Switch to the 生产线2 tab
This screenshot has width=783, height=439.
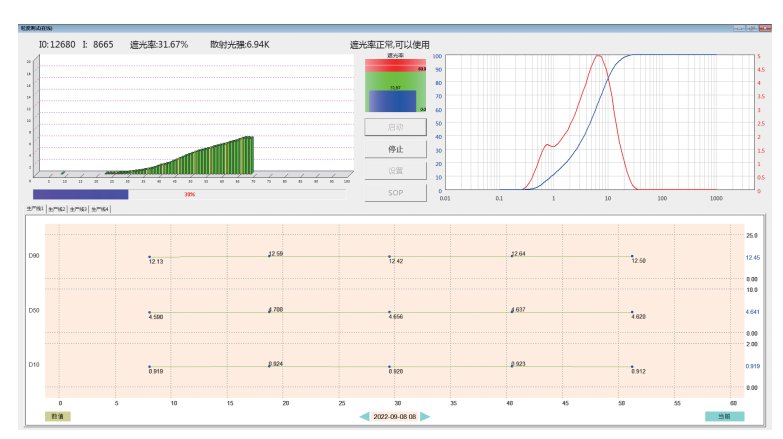point(57,209)
